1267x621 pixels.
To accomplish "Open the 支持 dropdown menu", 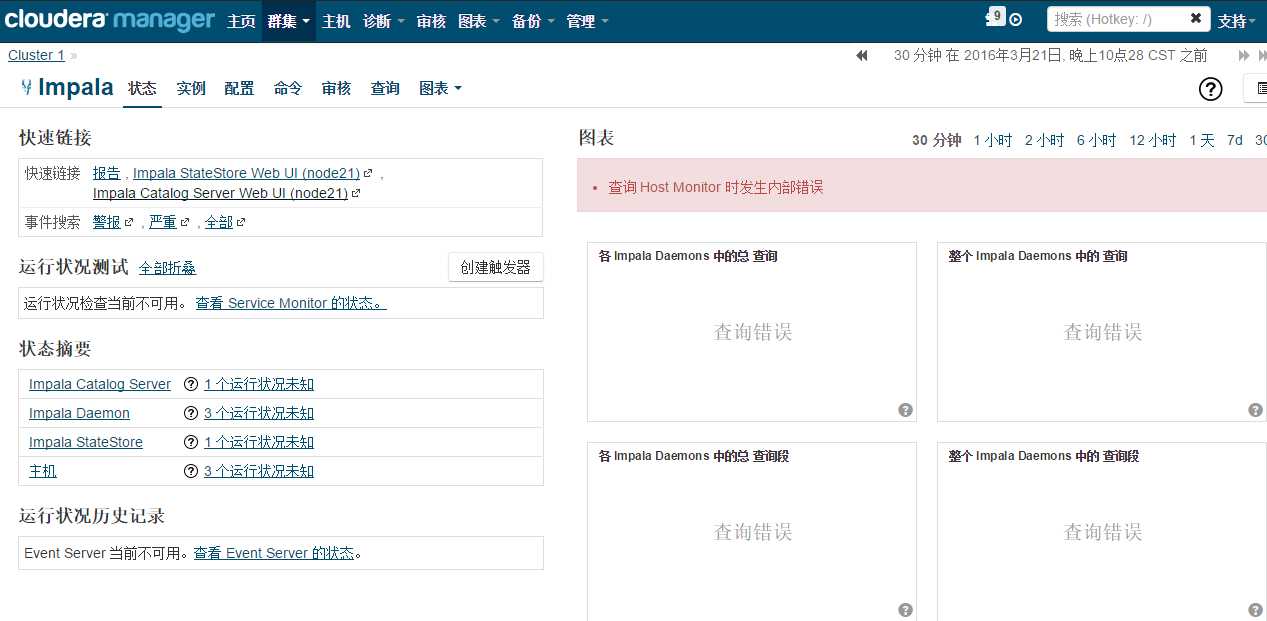I will (1238, 21).
